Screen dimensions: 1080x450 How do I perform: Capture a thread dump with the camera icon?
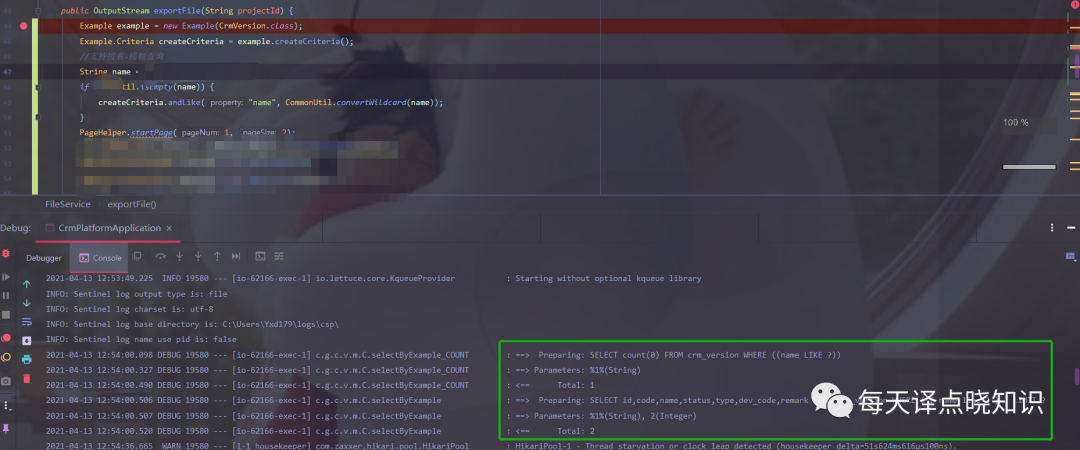[x=6, y=380]
